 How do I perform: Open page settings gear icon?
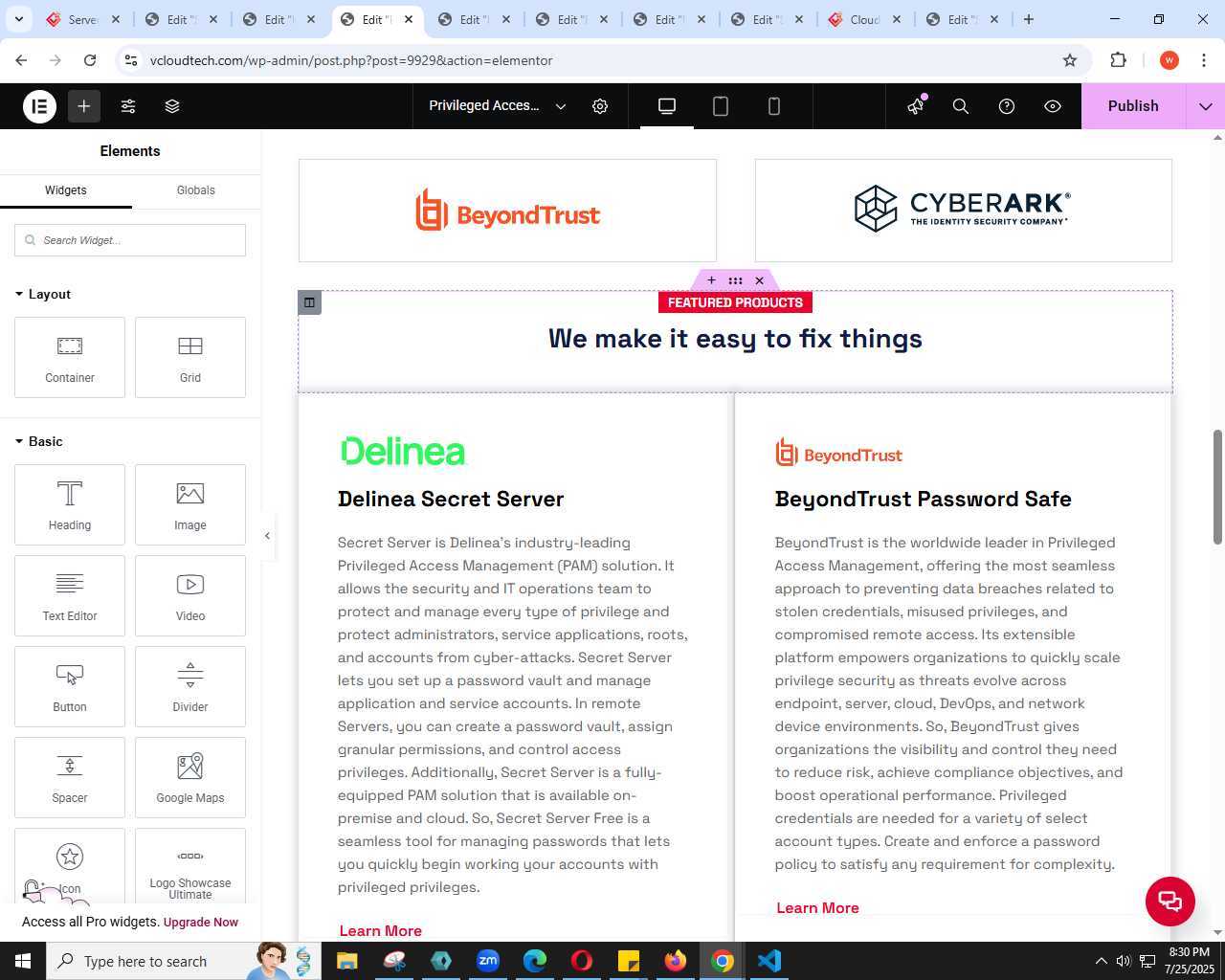pyautogui.click(x=600, y=106)
